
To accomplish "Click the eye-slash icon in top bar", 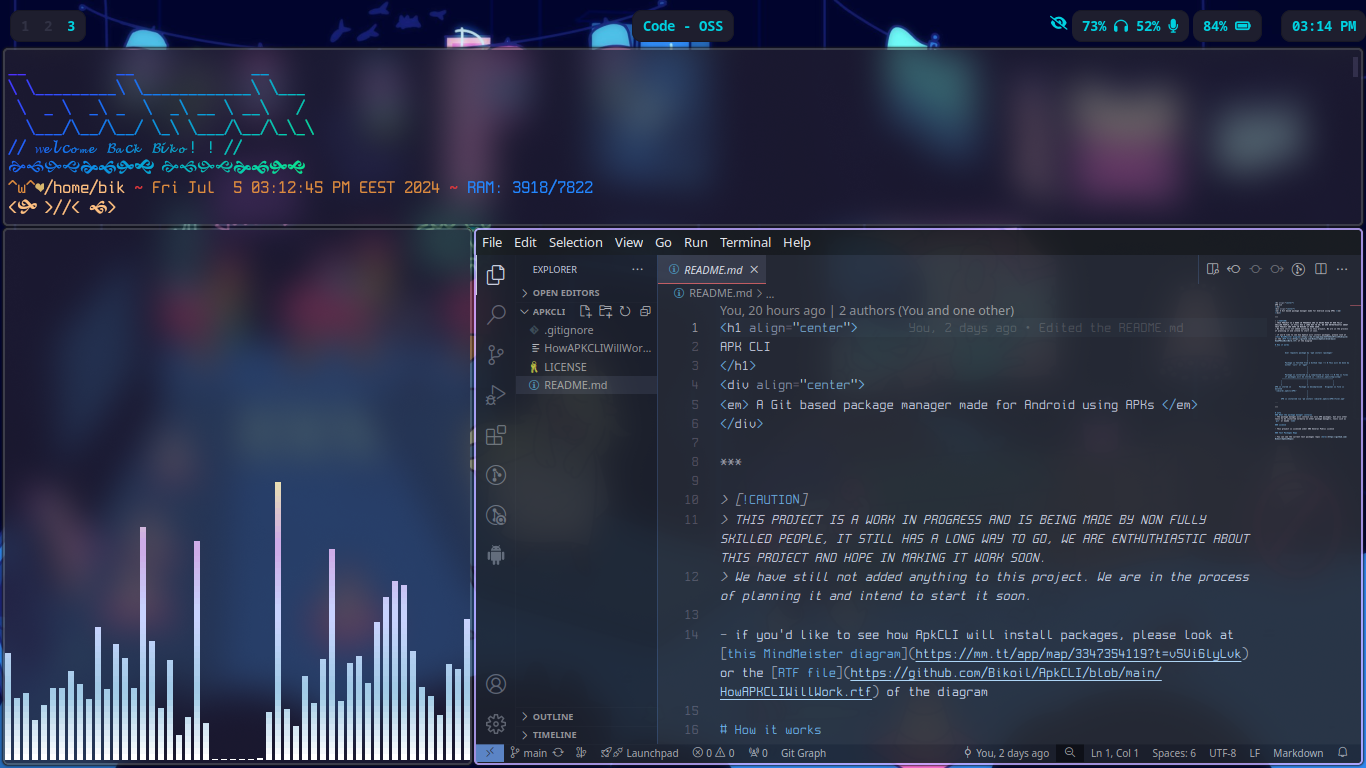I will pyautogui.click(x=1059, y=25).
